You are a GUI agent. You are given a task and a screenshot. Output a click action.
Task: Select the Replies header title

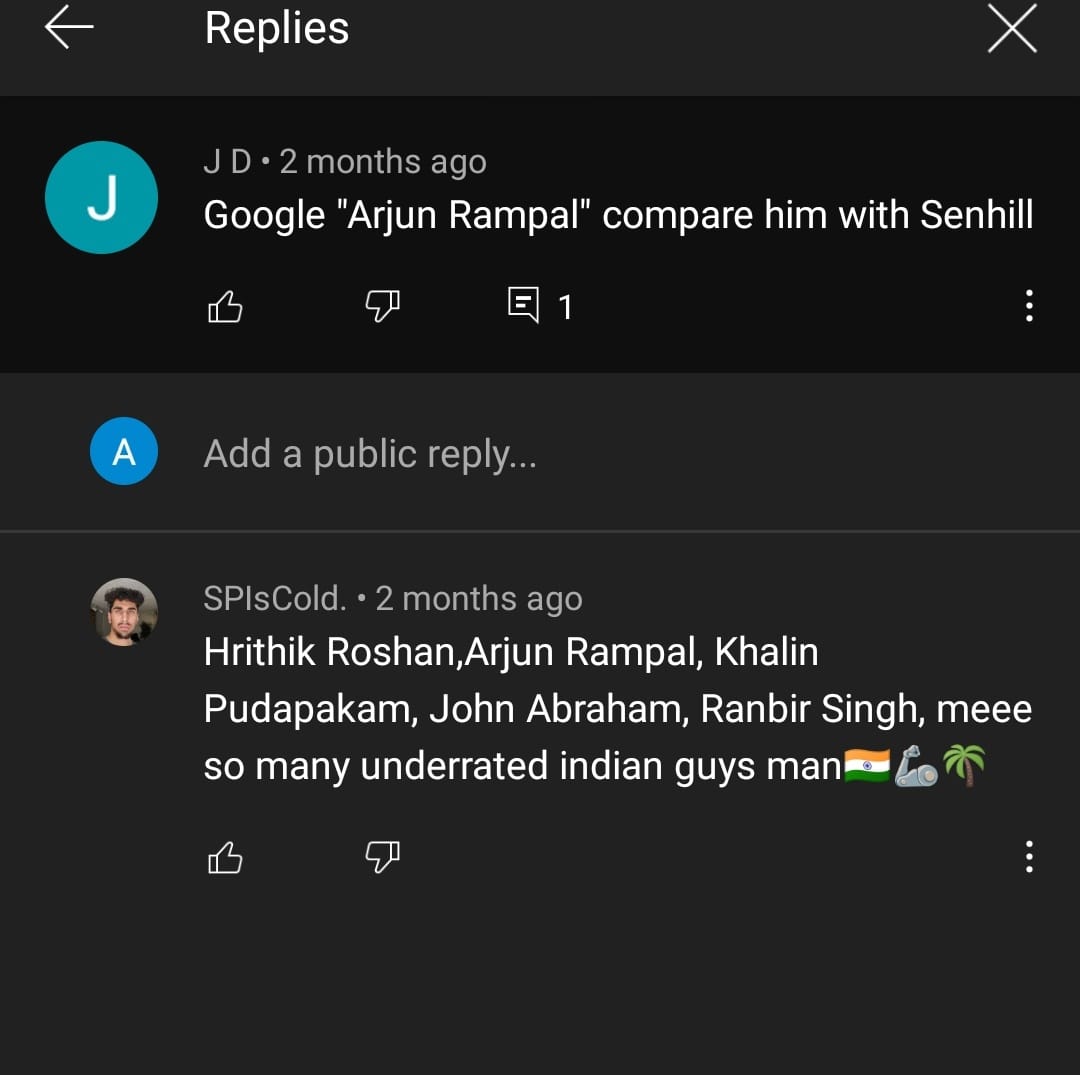click(276, 28)
